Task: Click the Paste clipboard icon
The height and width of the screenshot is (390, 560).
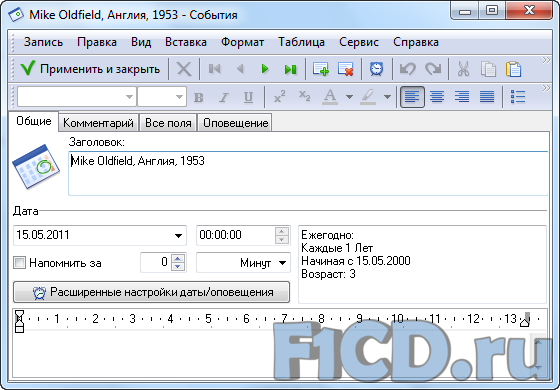Action: [513, 69]
